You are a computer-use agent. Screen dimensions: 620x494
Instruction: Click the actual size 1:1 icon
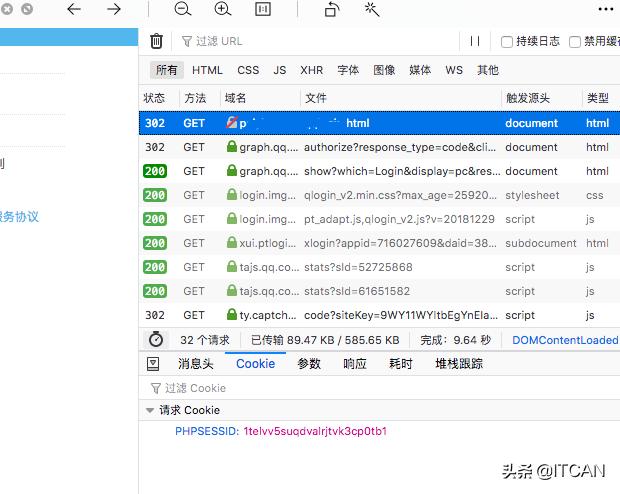click(x=263, y=9)
